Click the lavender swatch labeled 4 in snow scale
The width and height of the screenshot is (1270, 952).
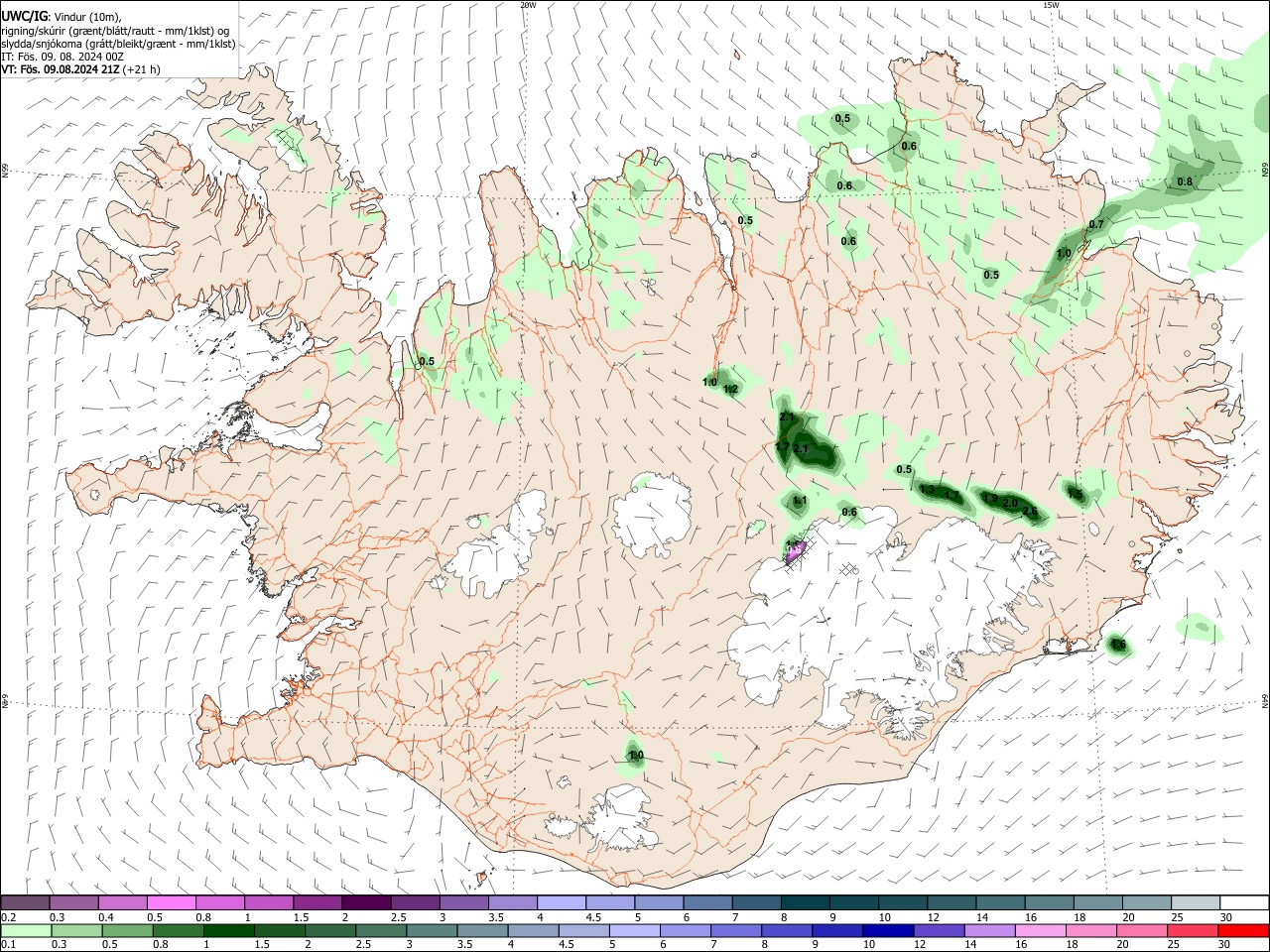(561, 902)
